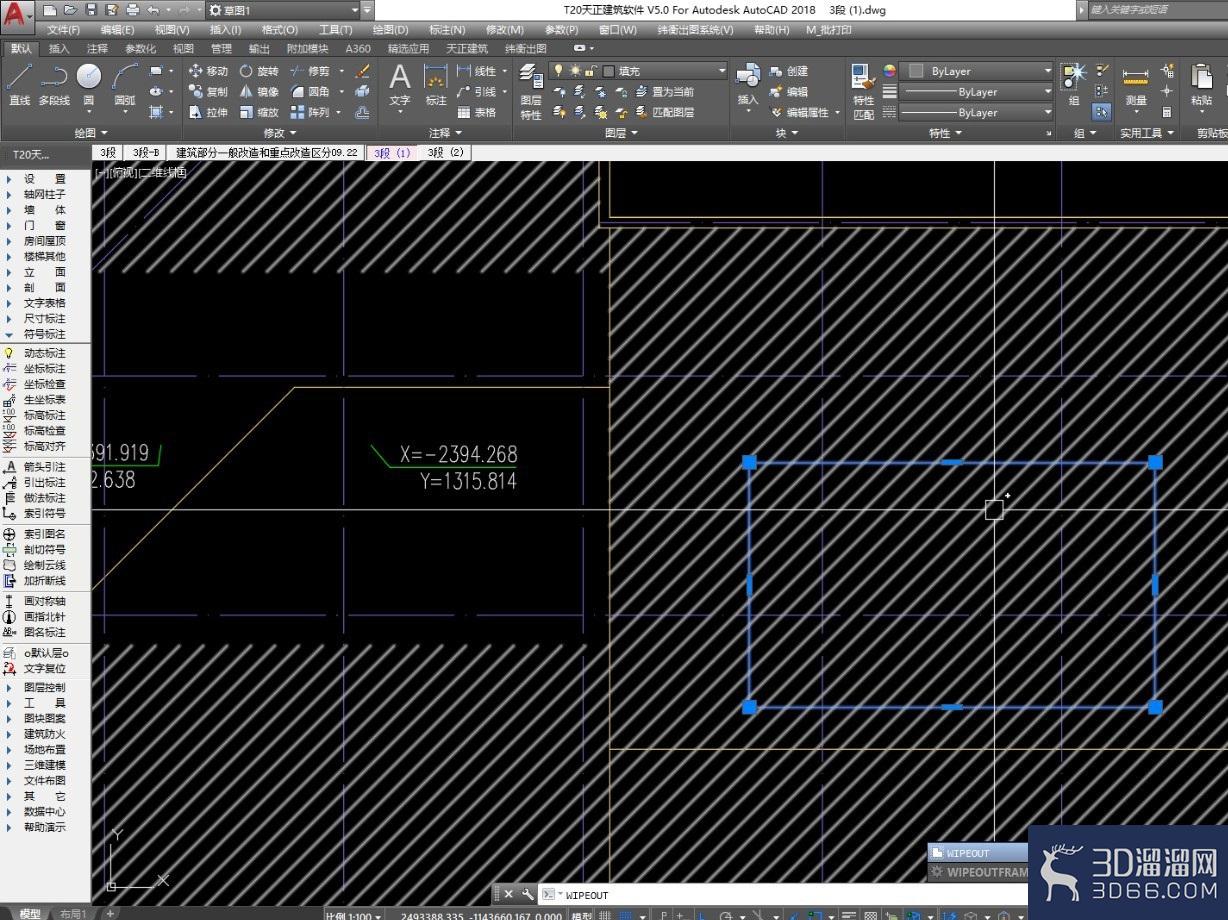
Task: Click the help keyword search box
Action: click(x=1157, y=10)
